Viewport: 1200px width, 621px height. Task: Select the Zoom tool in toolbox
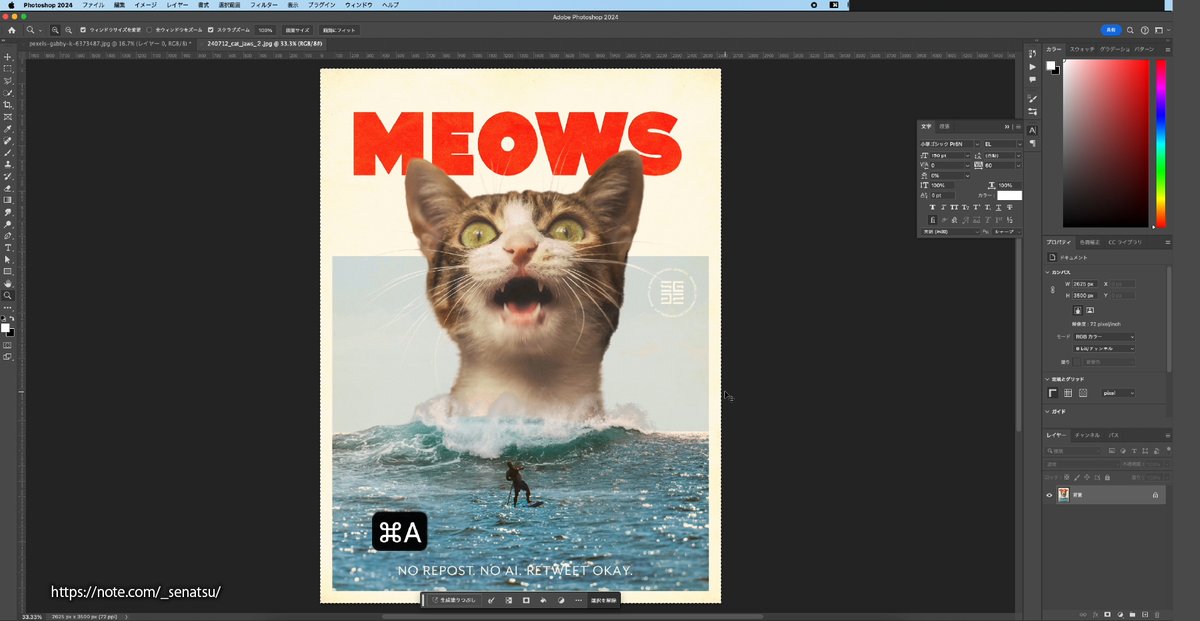[x=8, y=296]
